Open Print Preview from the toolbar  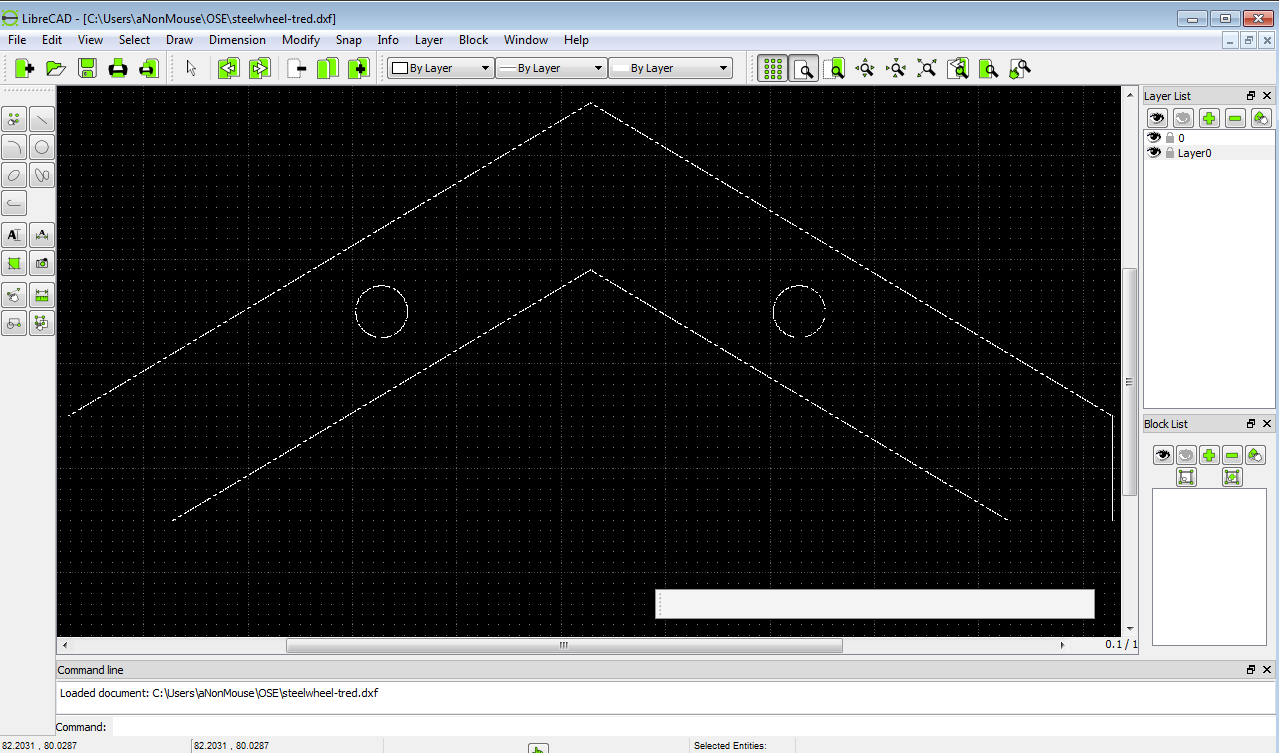(x=149, y=68)
